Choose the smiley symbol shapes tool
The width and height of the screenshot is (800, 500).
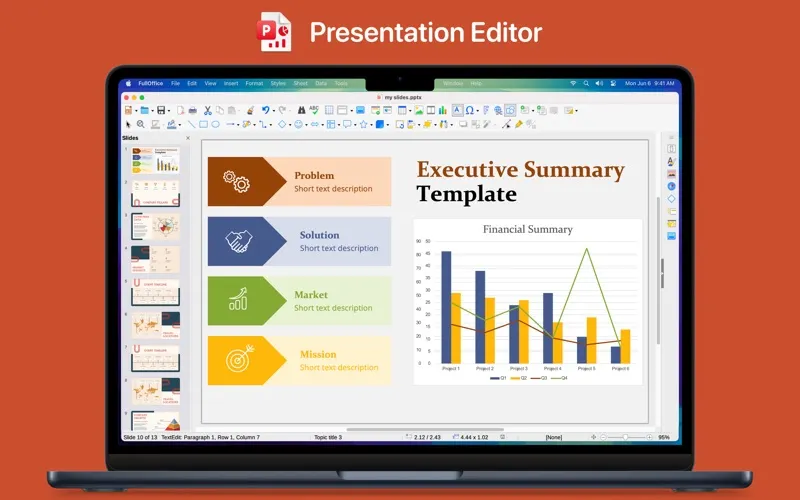click(x=298, y=124)
